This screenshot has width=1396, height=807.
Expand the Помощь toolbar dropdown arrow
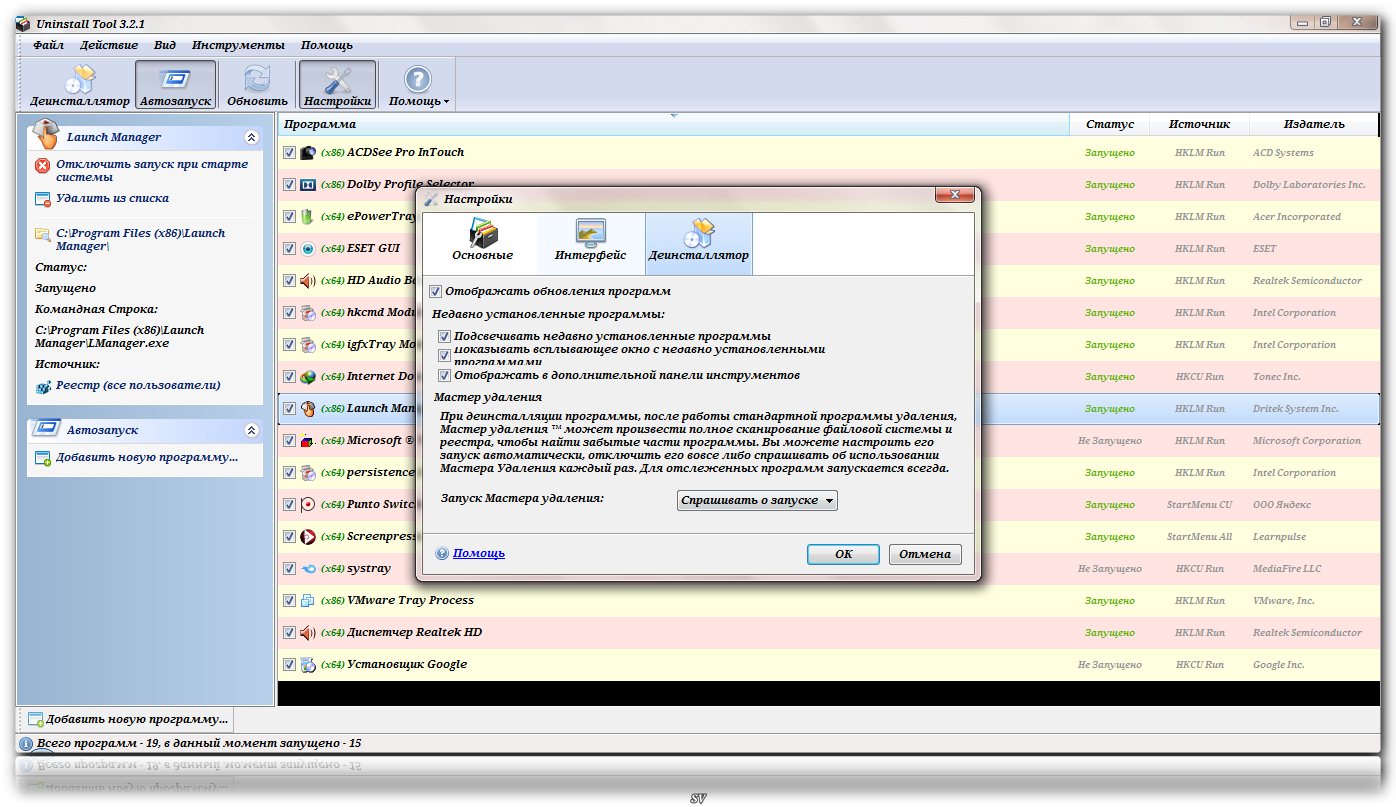pos(446,102)
